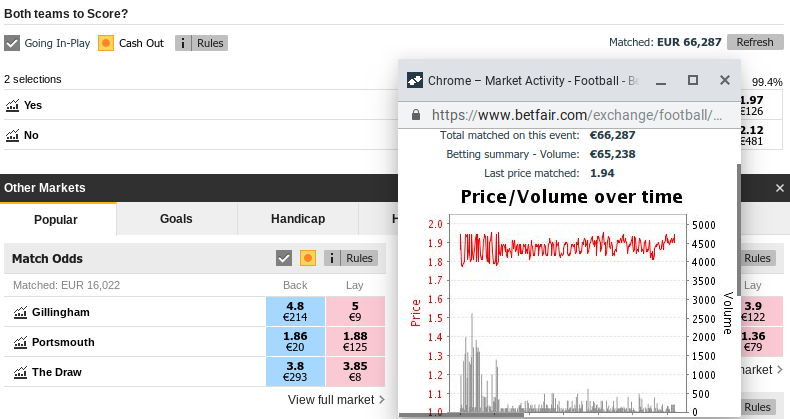
Task: Maximize the Market Activity popup window
Action: click(693, 80)
